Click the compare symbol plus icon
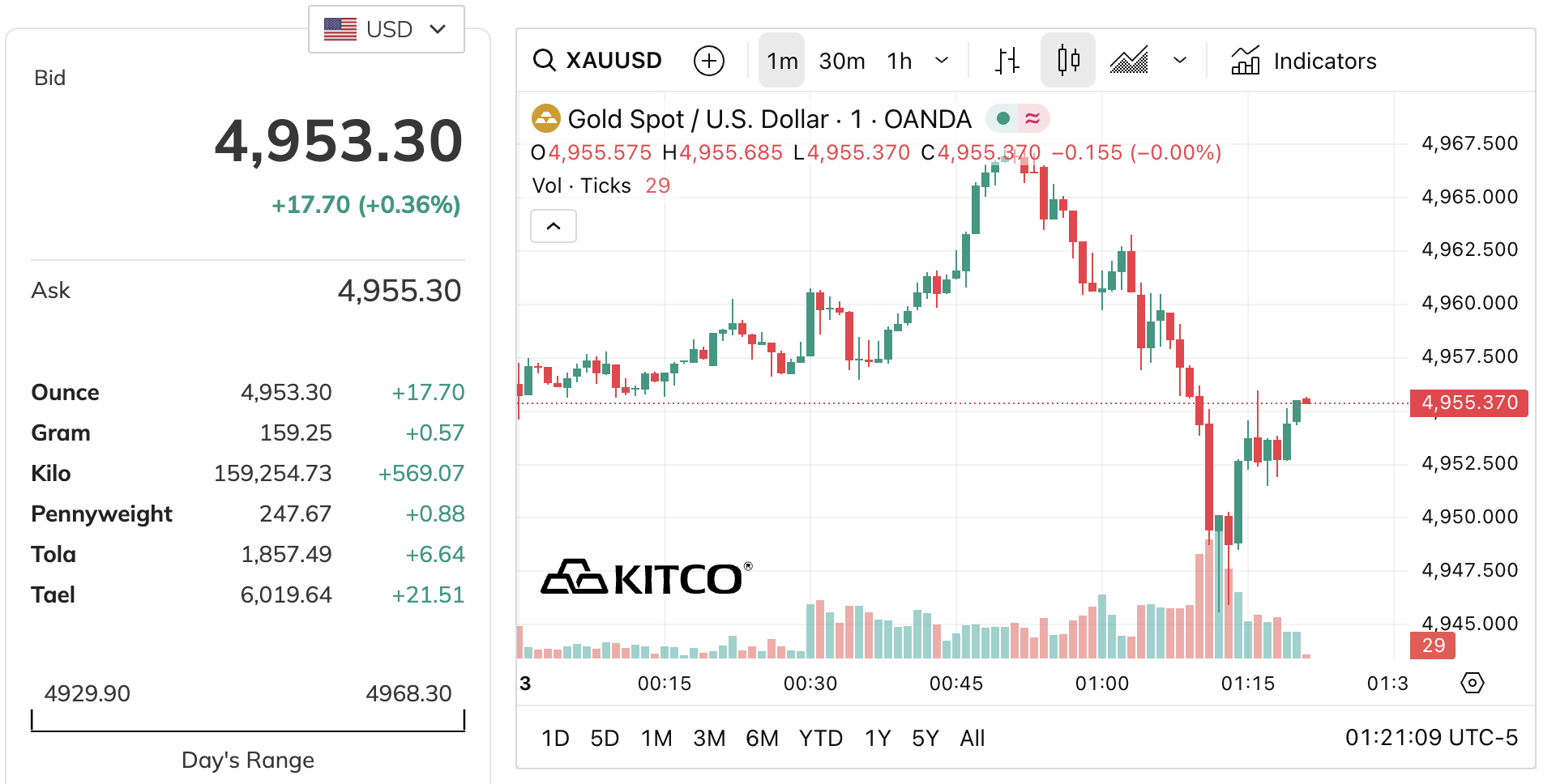The height and width of the screenshot is (784, 1556). [x=709, y=60]
